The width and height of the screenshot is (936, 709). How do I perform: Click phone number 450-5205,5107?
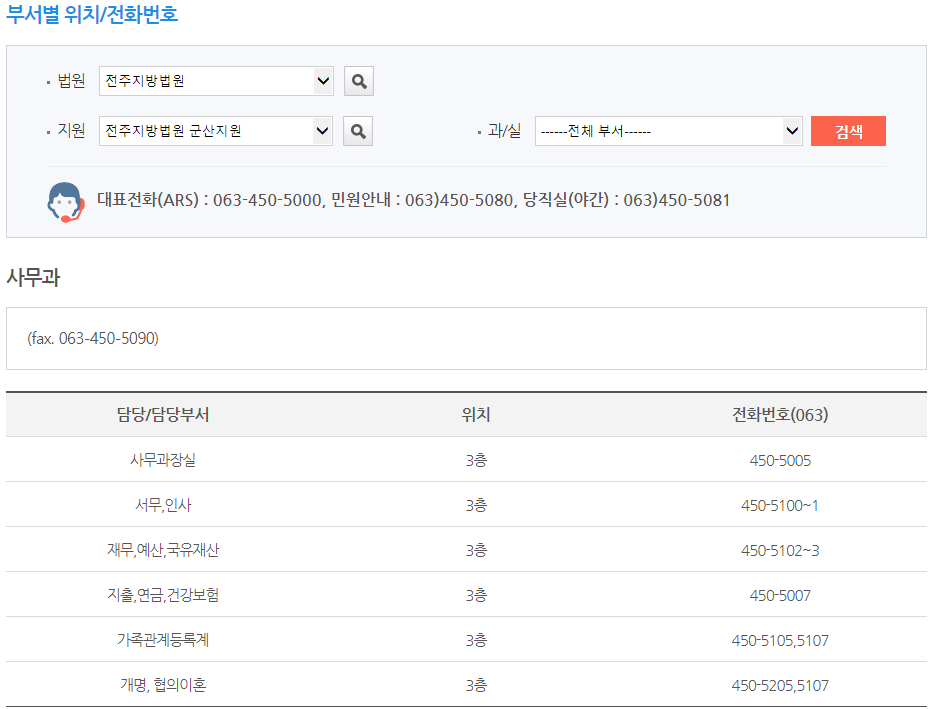click(780, 685)
